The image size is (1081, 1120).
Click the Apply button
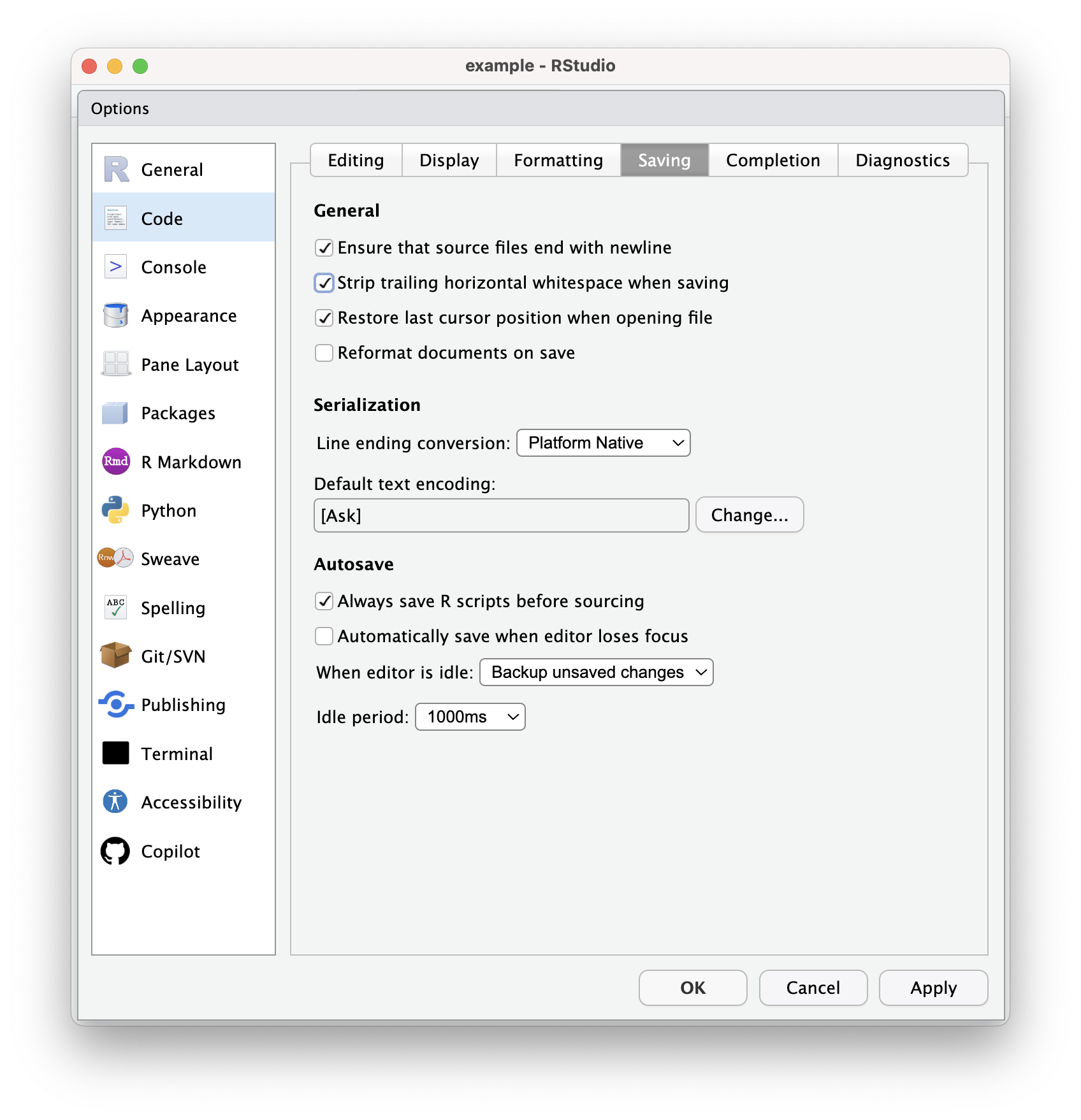tap(933, 987)
